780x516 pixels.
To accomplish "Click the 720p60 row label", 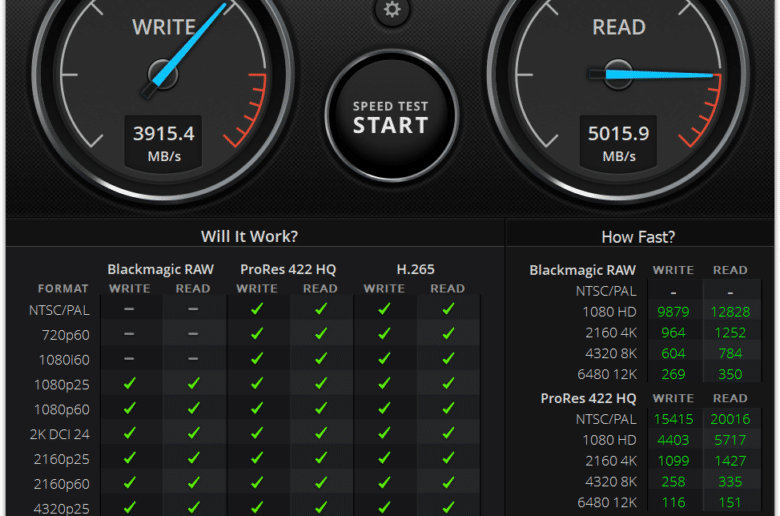I will 66,335.
